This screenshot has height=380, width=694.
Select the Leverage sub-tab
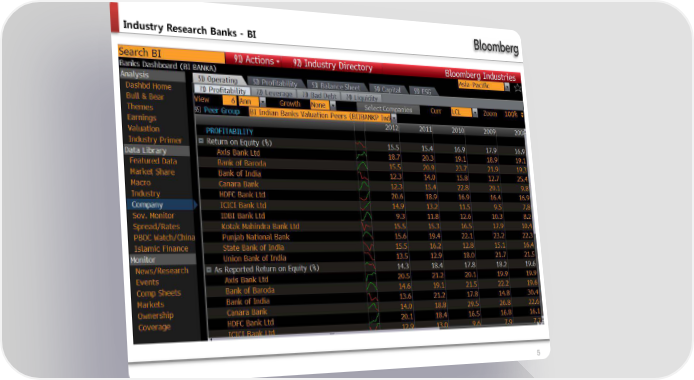click(275, 93)
